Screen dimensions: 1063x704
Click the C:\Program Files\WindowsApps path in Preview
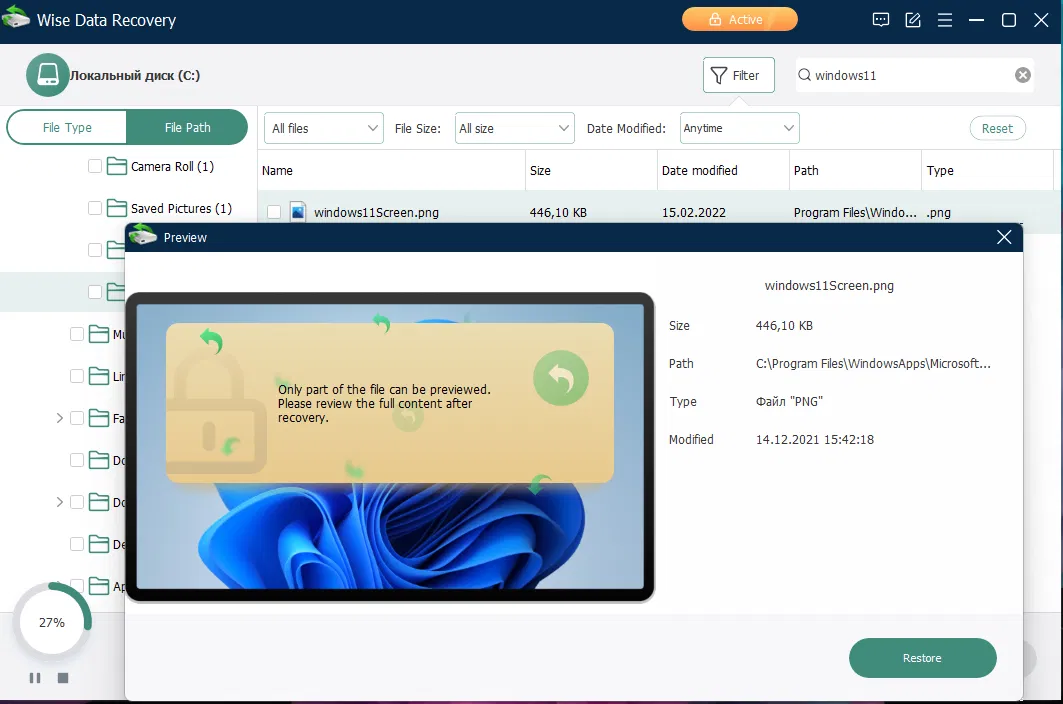(x=873, y=364)
